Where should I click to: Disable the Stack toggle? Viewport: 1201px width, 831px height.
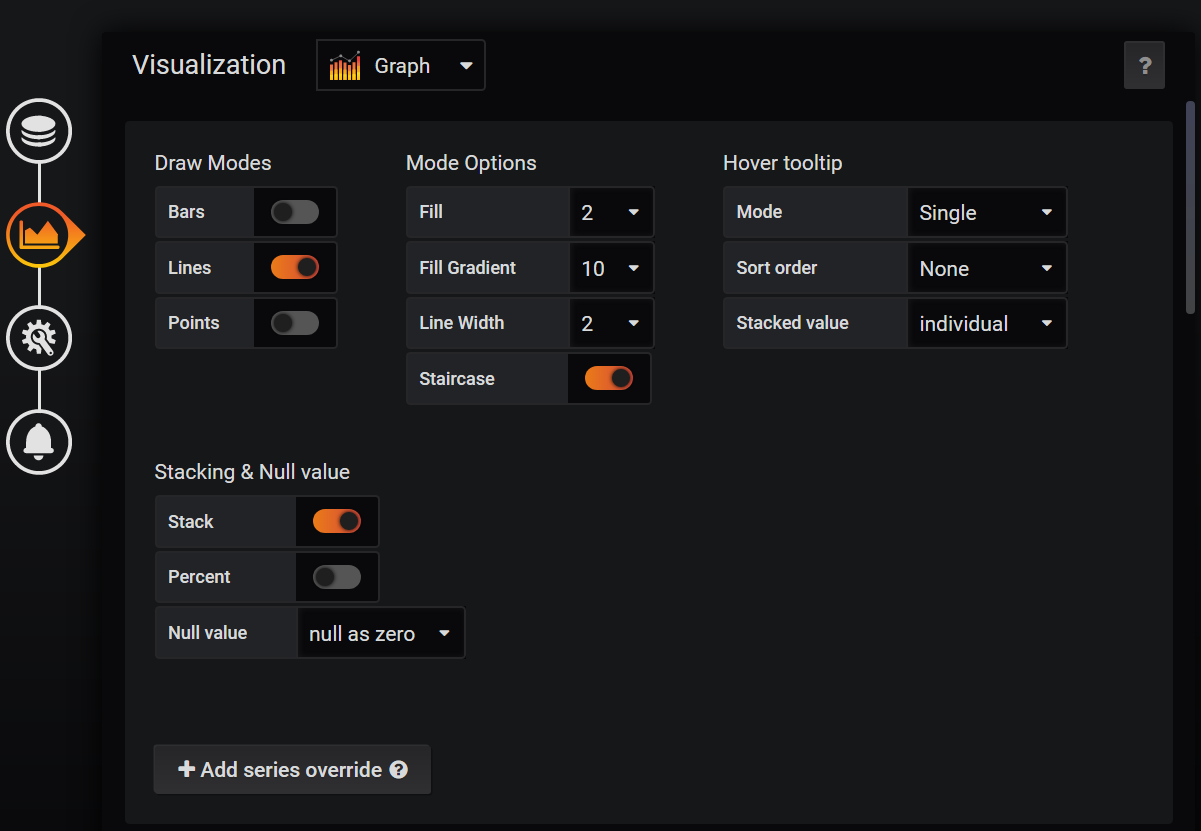(x=337, y=522)
